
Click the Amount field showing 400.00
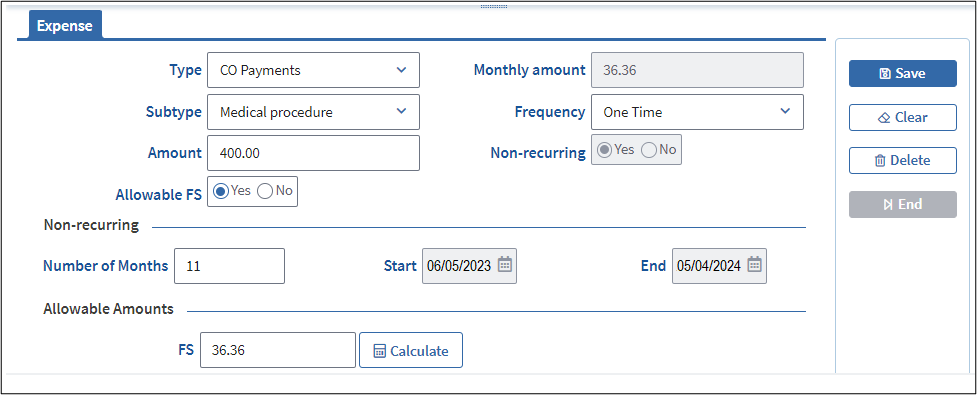[313, 153]
